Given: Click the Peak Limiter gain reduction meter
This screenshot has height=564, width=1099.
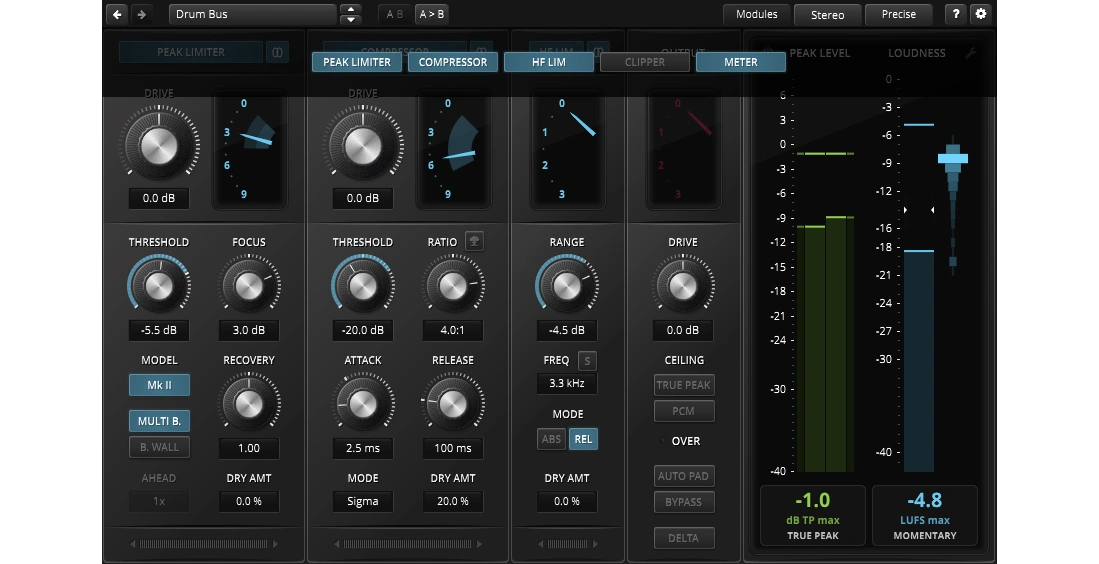Looking at the screenshot, I should click(x=250, y=149).
